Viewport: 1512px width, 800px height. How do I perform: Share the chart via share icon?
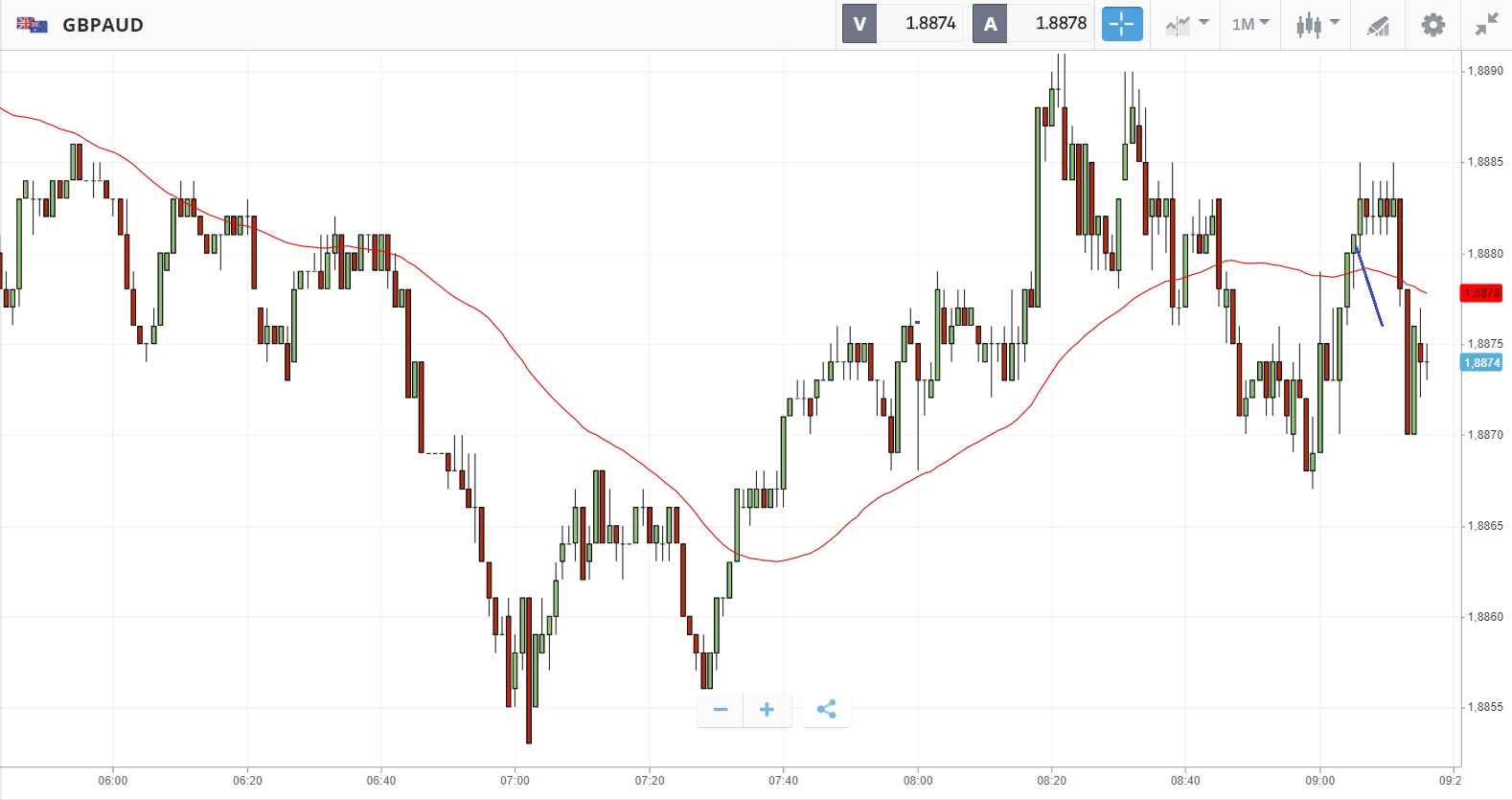826,710
